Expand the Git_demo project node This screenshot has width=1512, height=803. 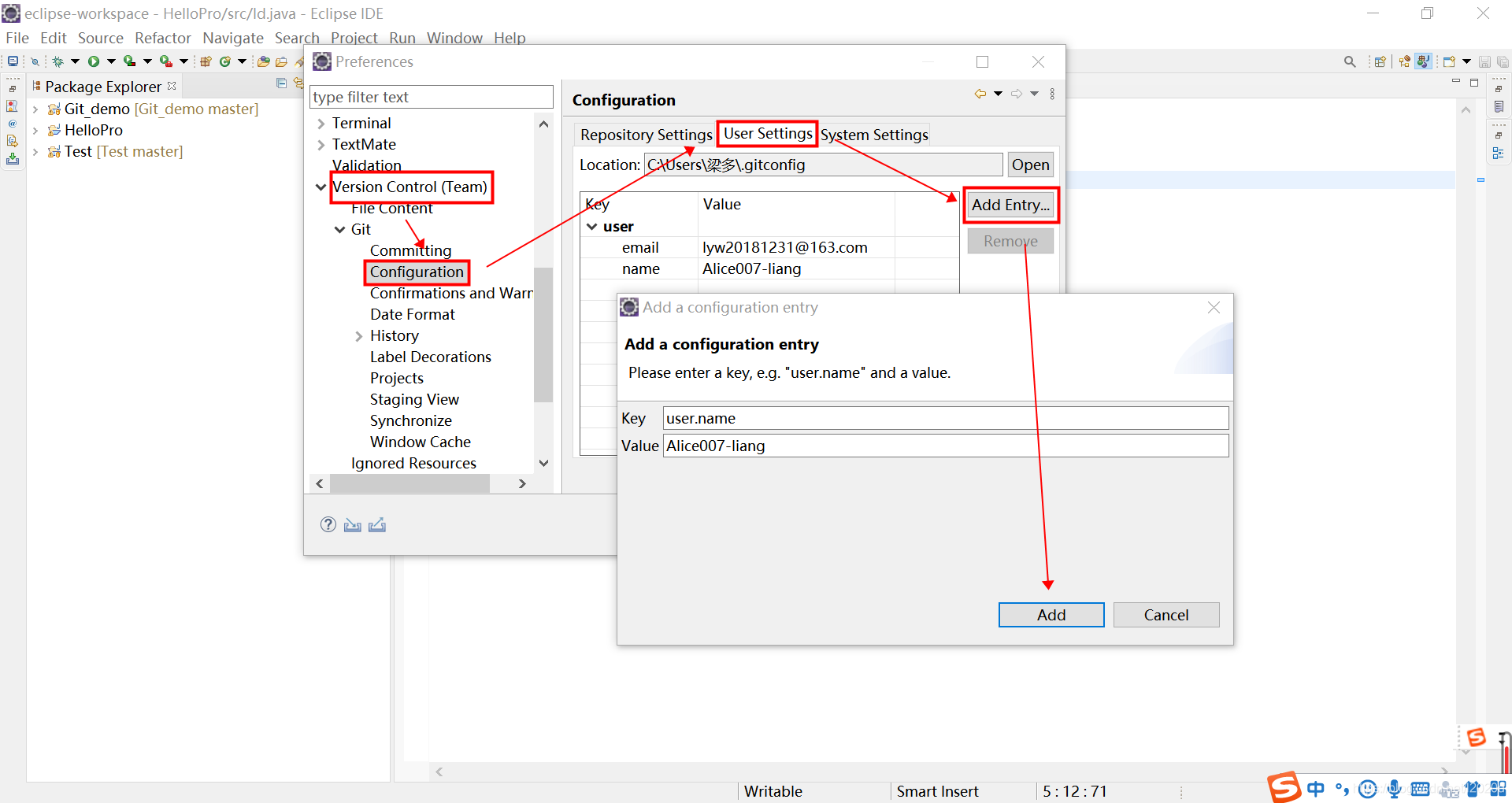tap(35, 109)
